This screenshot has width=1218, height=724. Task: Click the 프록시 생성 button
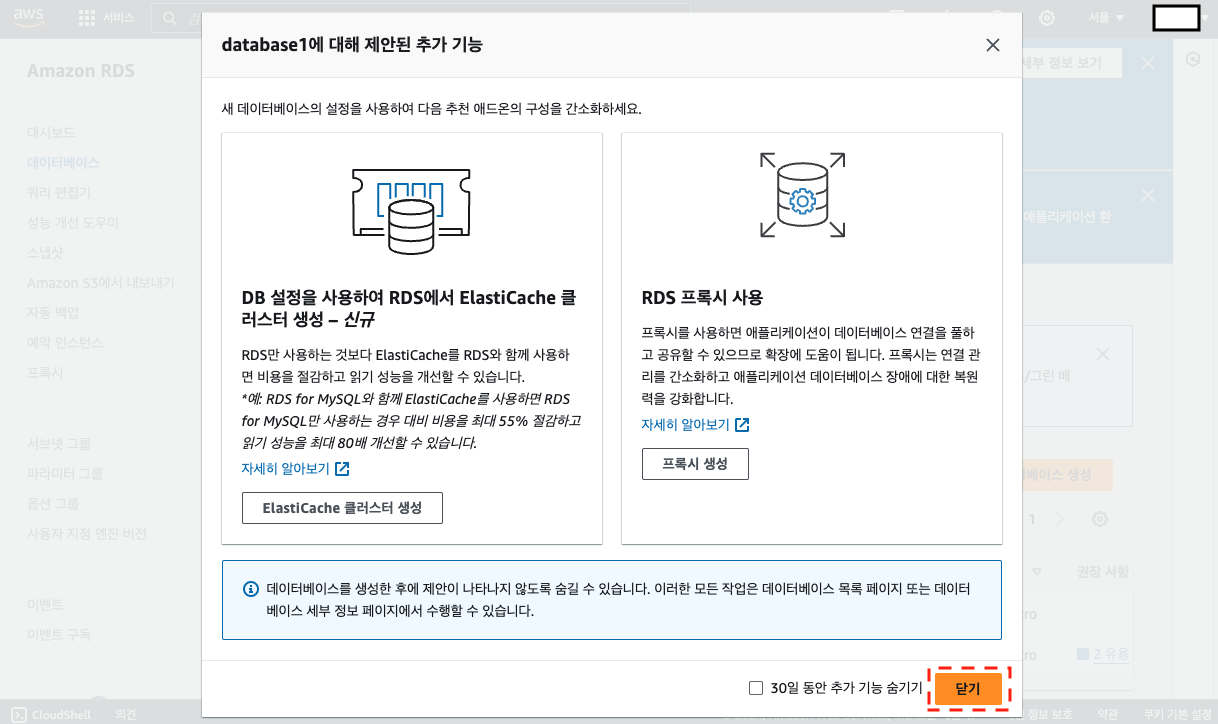tap(695, 464)
